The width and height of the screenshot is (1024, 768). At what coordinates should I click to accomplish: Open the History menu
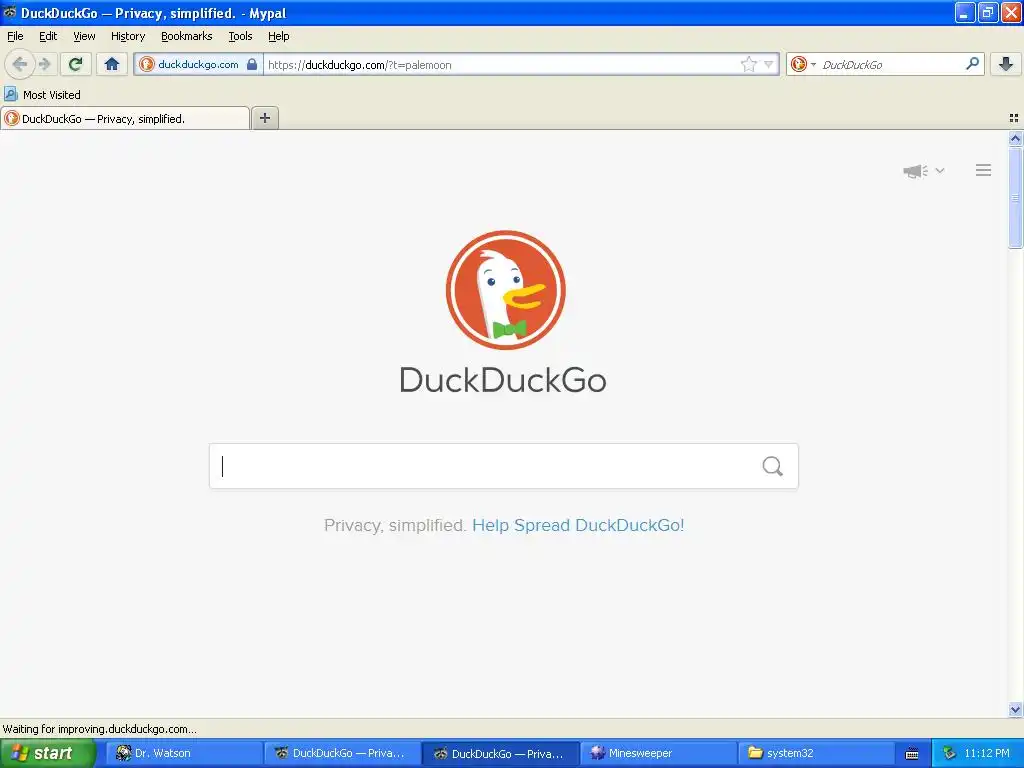coord(128,36)
